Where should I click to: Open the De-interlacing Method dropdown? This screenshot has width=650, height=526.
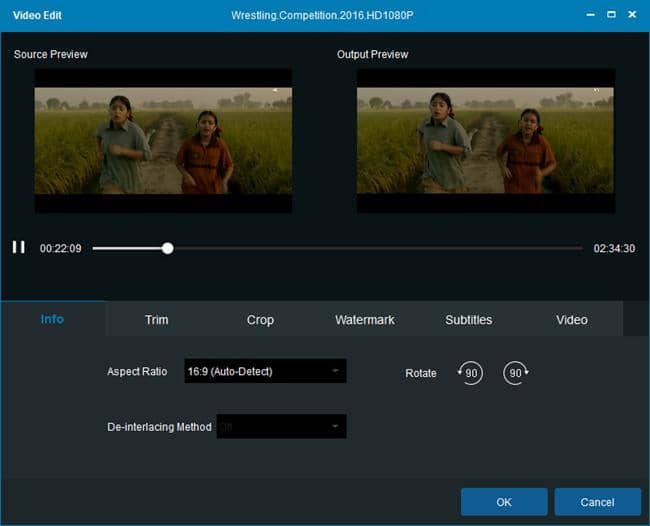coord(281,426)
